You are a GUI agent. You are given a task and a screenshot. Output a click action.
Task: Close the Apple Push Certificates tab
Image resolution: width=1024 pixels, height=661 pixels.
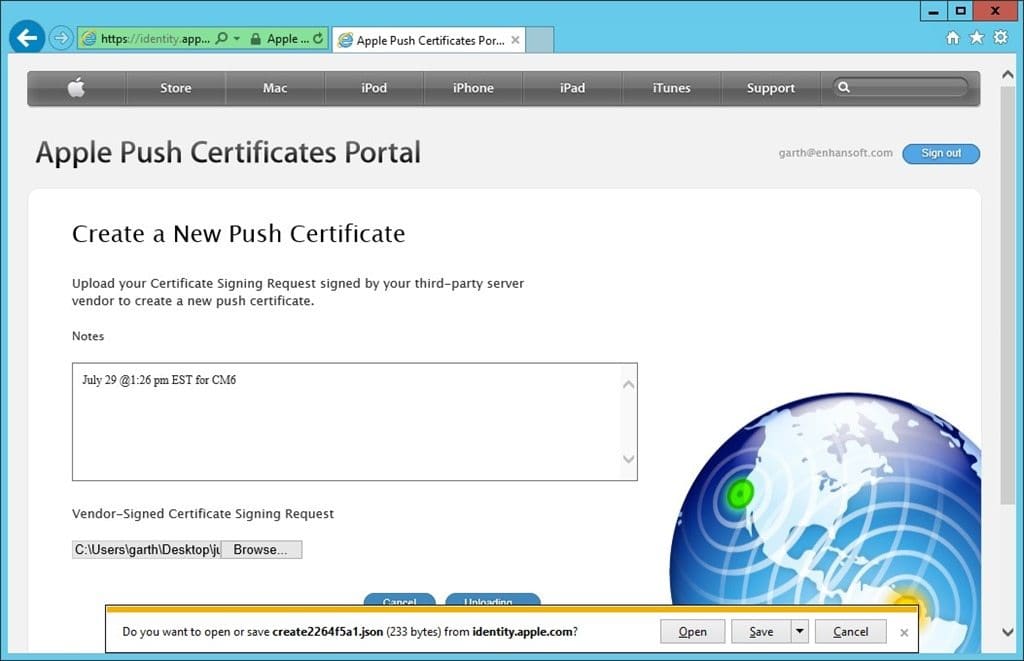tap(515, 40)
